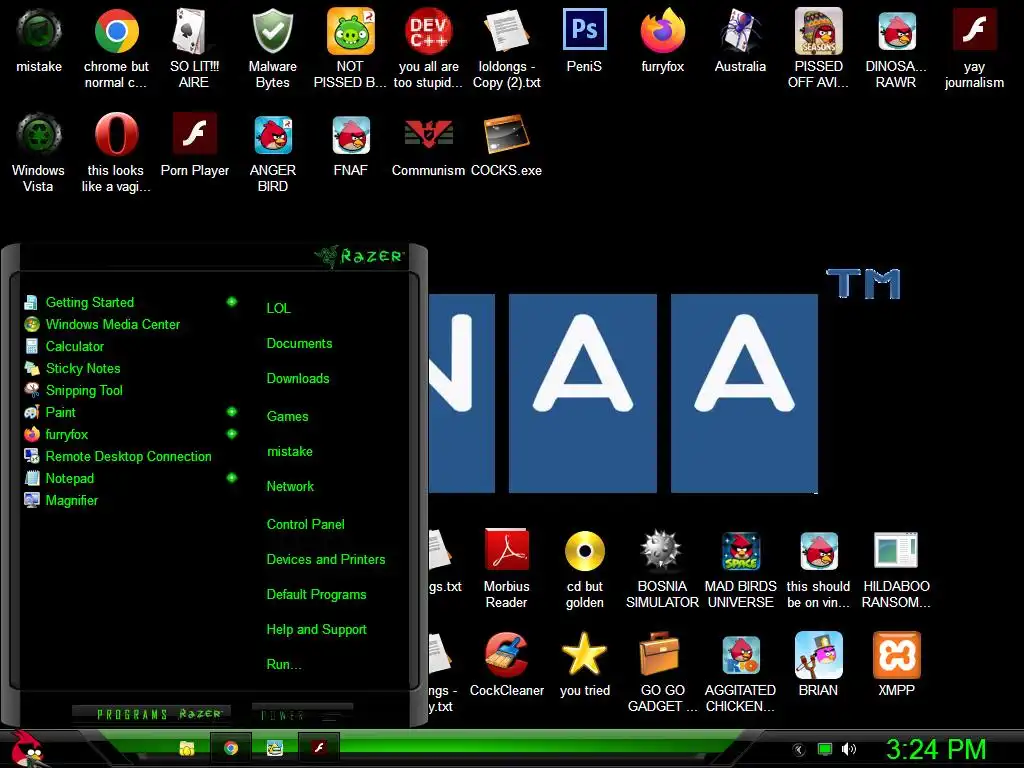Open 'chrome but normal c...' Chrome shortcut
The width and height of the screenshot is (1024, 768).
click(x=116, y=31)
